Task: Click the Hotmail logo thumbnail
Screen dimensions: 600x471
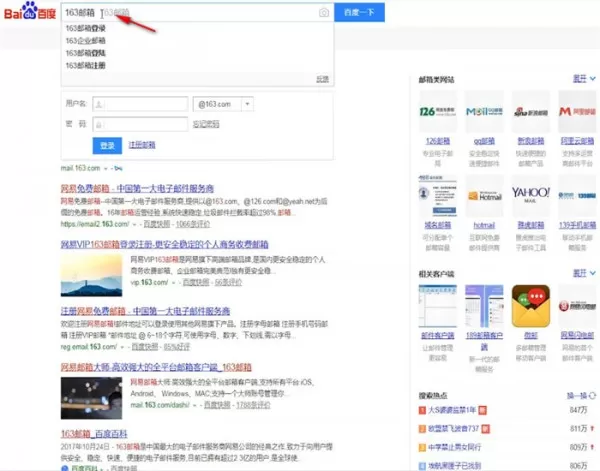Action: pos(484,196)
